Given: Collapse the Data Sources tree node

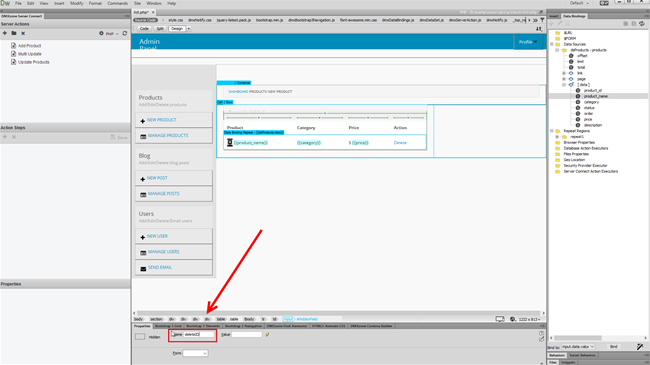Looking at the screenshot, I should 552,44.
